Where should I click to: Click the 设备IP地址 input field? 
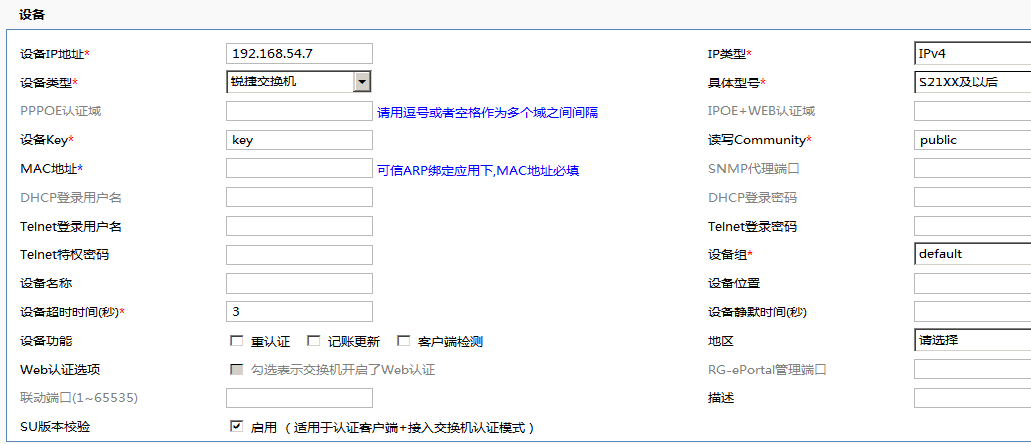299,54
